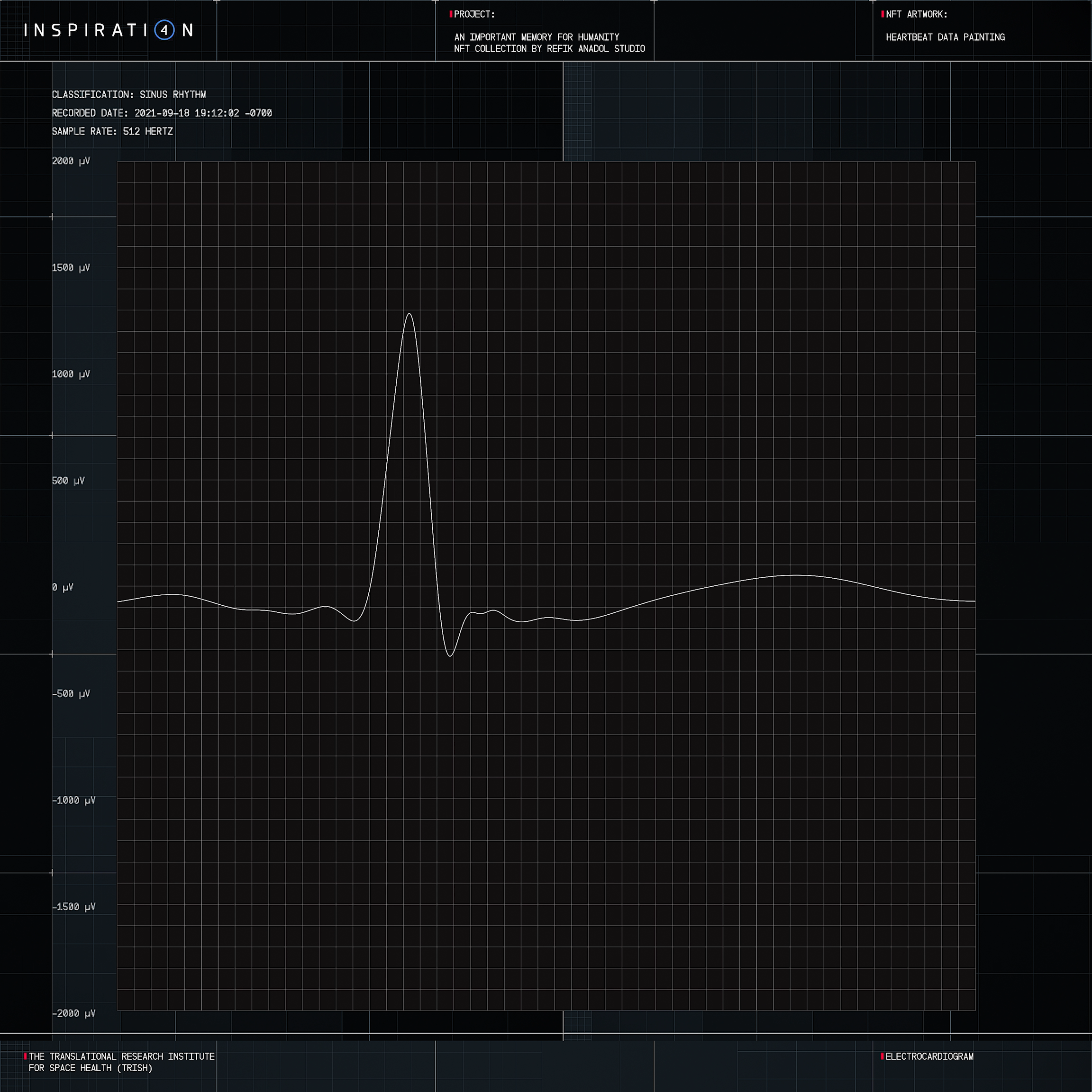Screen dimensions: 1092x1092
Task: Click the red indicator next to NFT ARTWORK
Action: [x=883, y=15]
